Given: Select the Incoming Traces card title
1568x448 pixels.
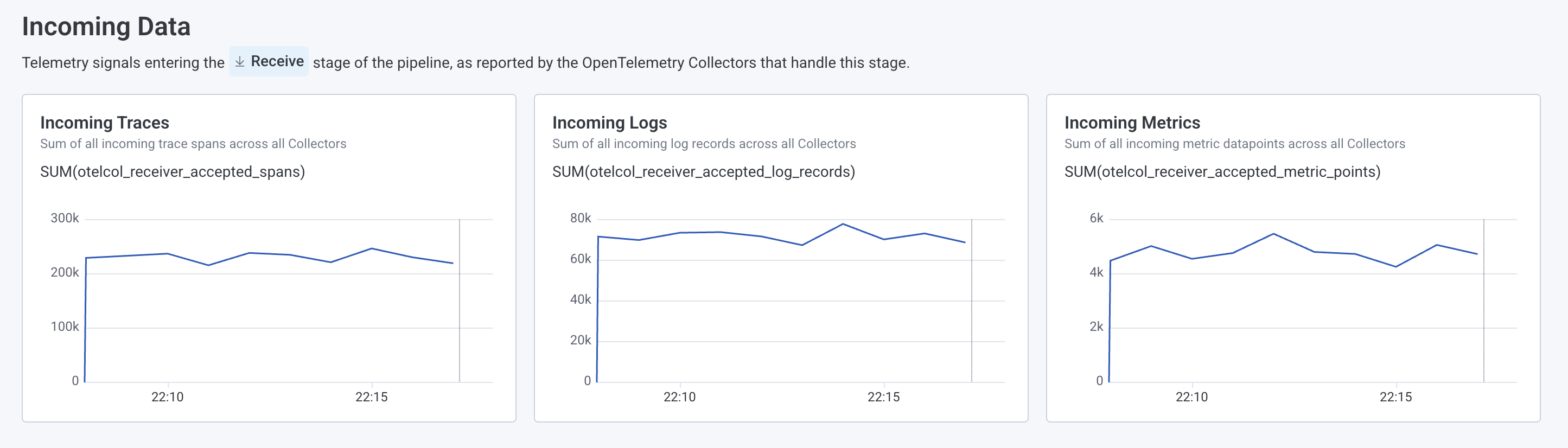Looking at the screenshot, I should pyautogui.click(x=105, y=123).
